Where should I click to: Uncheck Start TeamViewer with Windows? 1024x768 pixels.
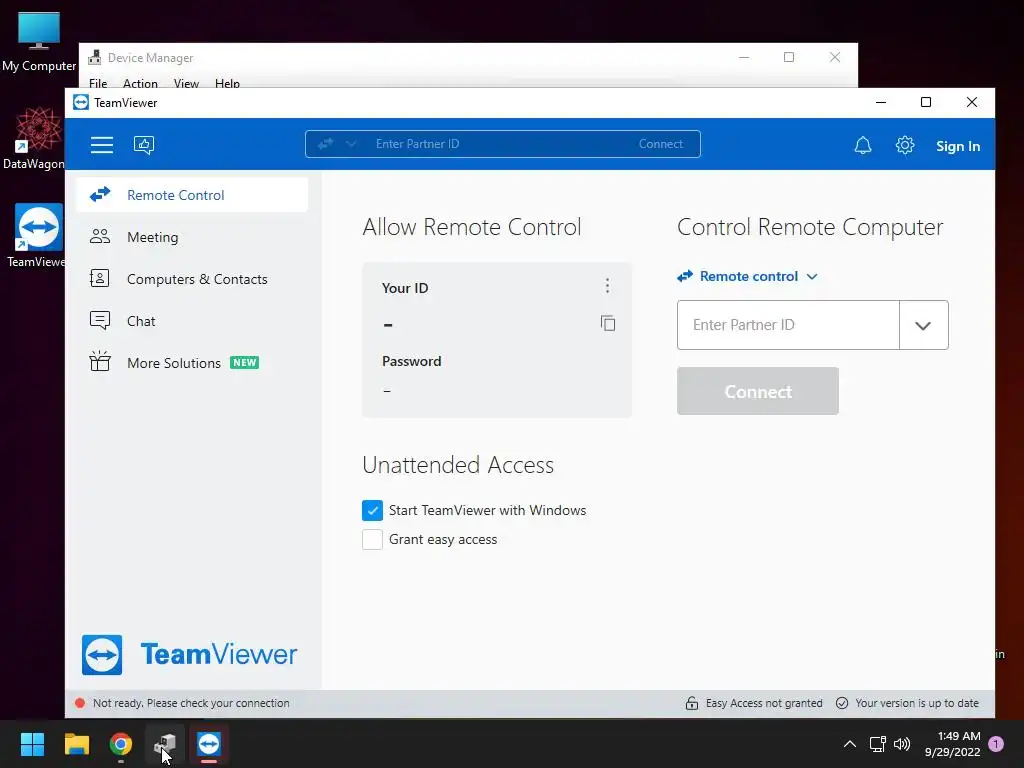pyautogui.click(x=372, y=510)
